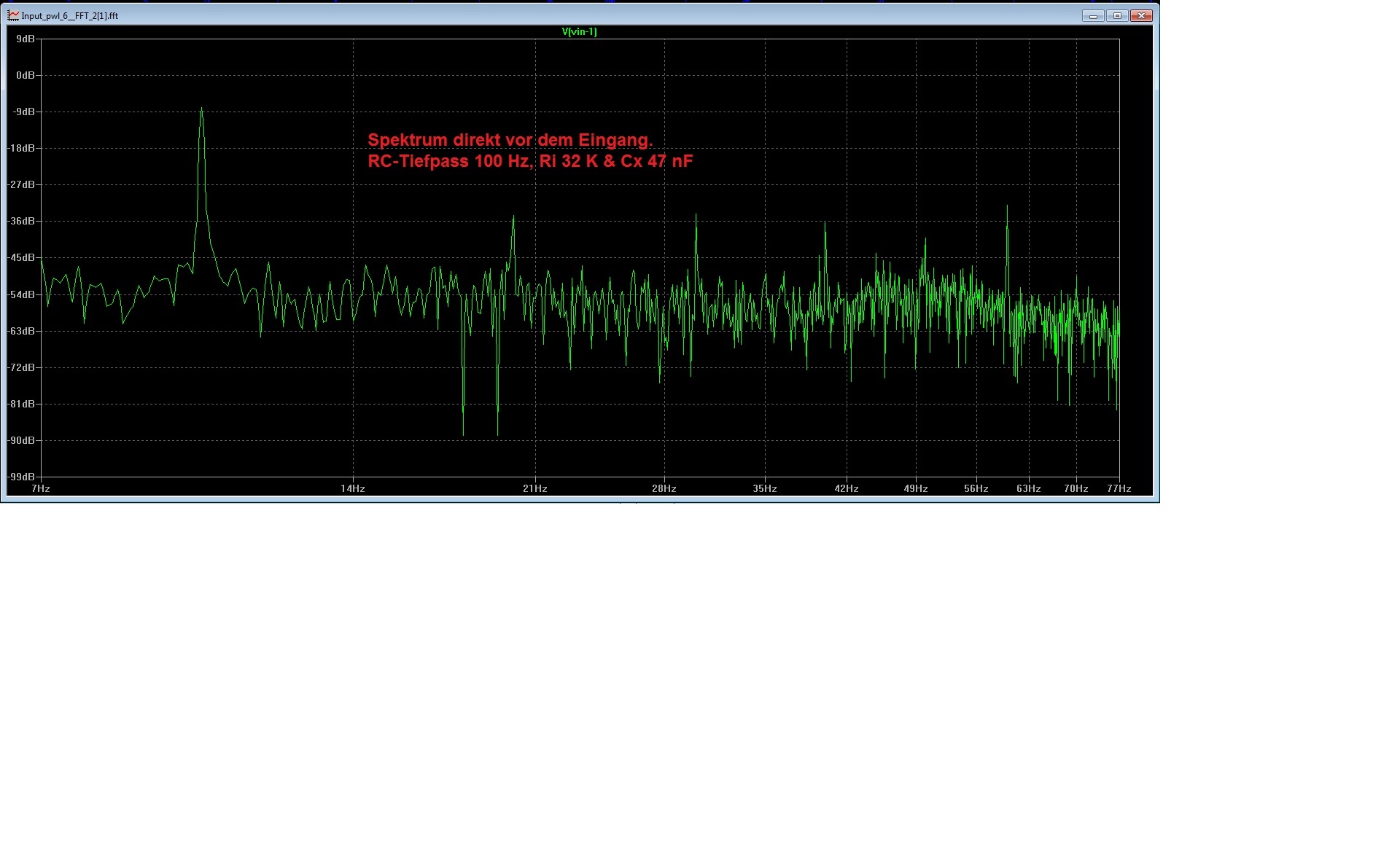Click the 28Hz frequency axis label
The height and width of the screenshot is (844, 1400).
point(664,488)
